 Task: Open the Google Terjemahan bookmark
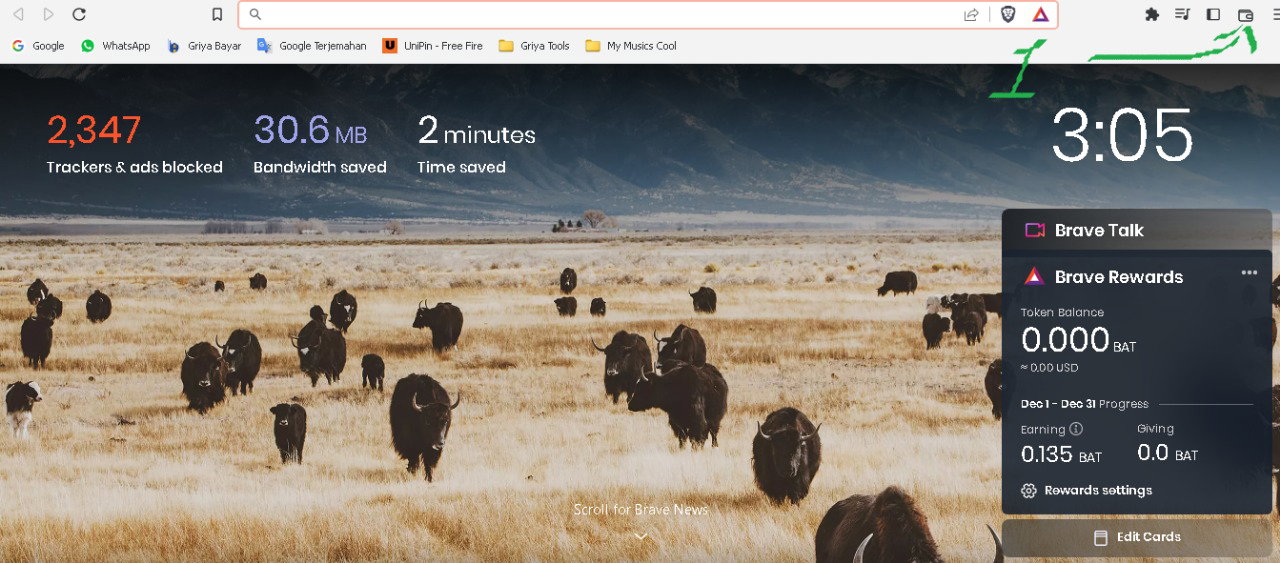click(312, 46)
